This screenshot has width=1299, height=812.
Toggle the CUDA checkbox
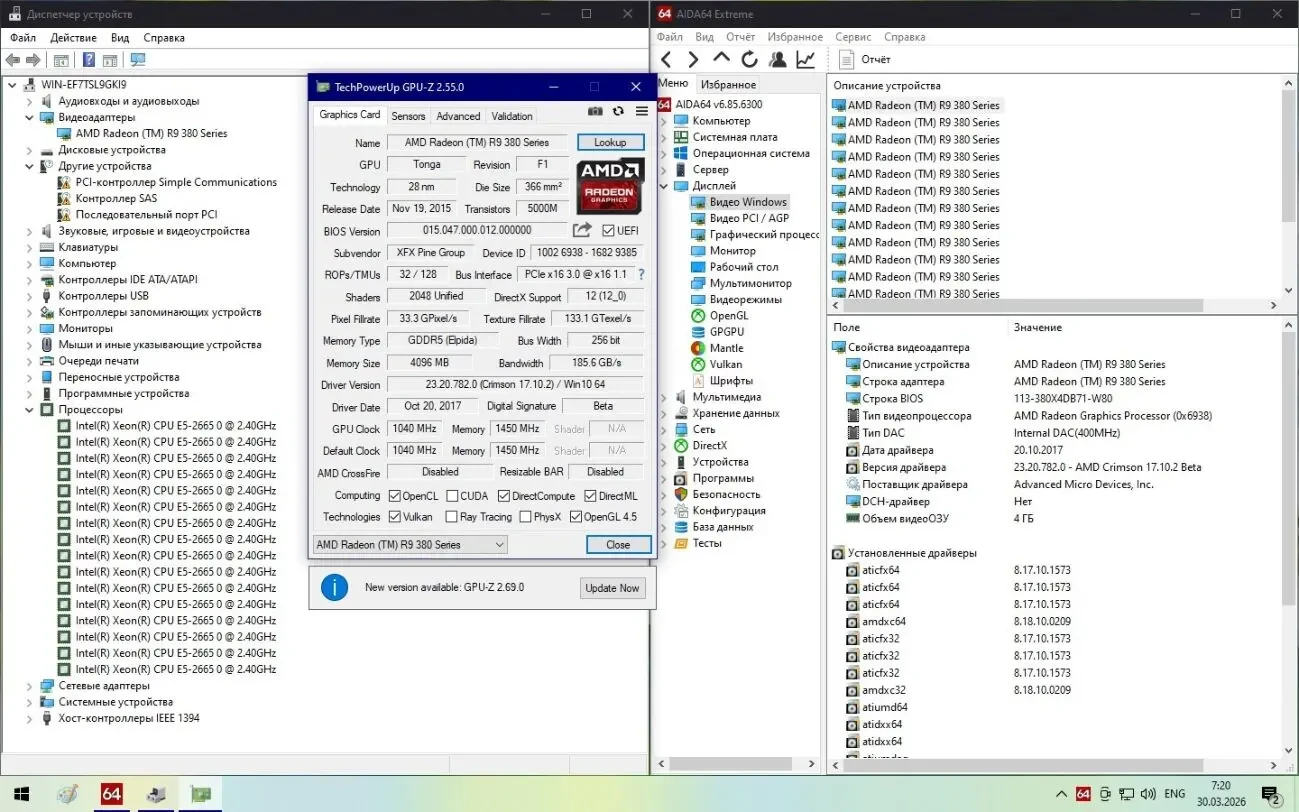pyautogui.click(x=453, y=496)
